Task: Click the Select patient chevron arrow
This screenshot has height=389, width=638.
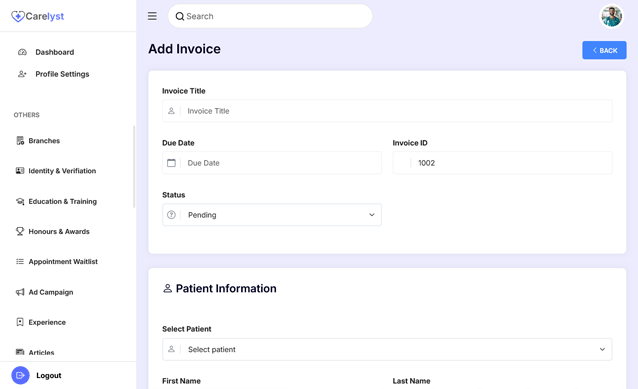Action: [x=602, y=349]
